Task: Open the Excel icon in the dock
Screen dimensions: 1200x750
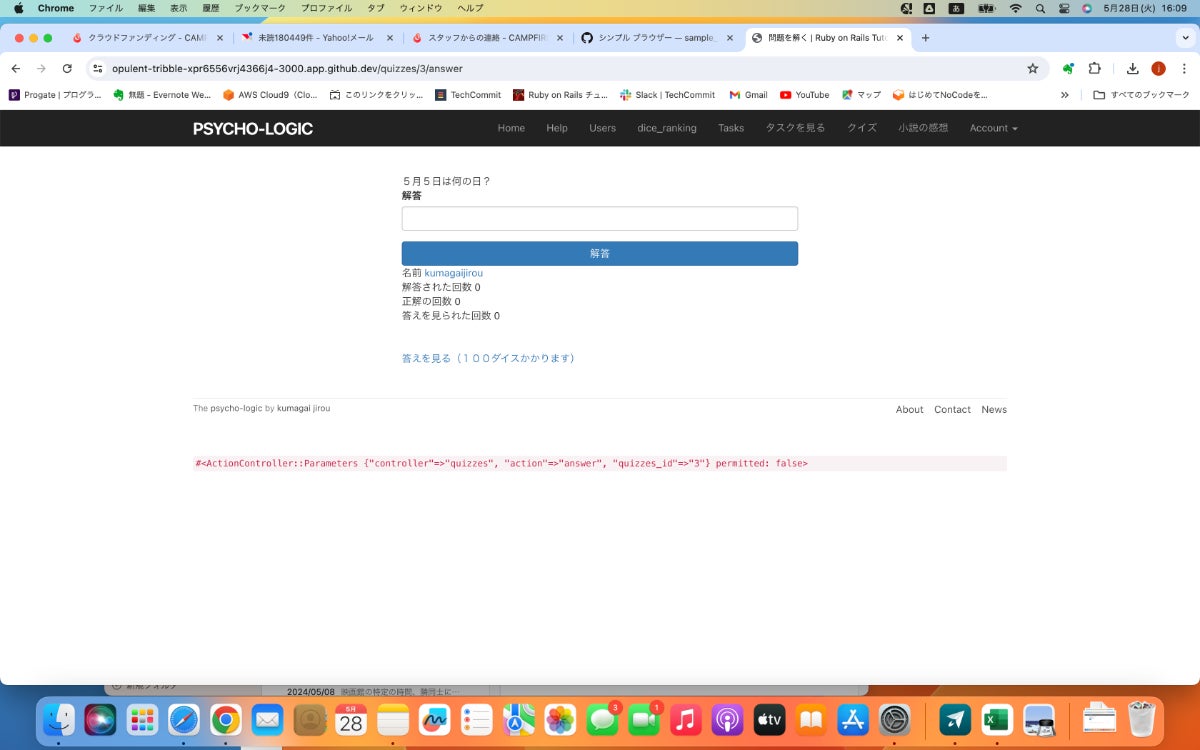Action: click(996, 719)
